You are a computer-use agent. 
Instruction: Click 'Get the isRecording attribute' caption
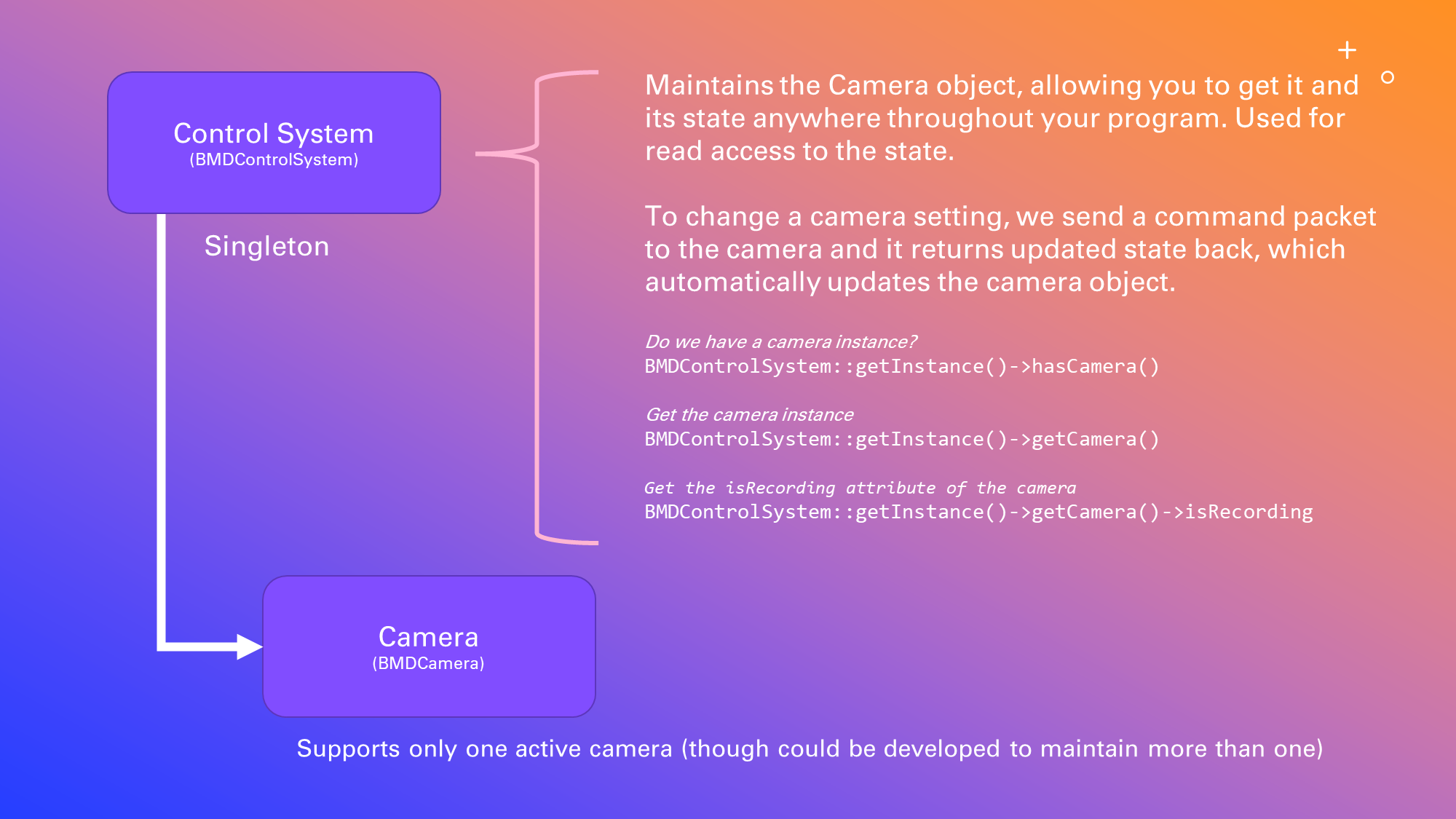pyautogui.click(x=860, y=488)
